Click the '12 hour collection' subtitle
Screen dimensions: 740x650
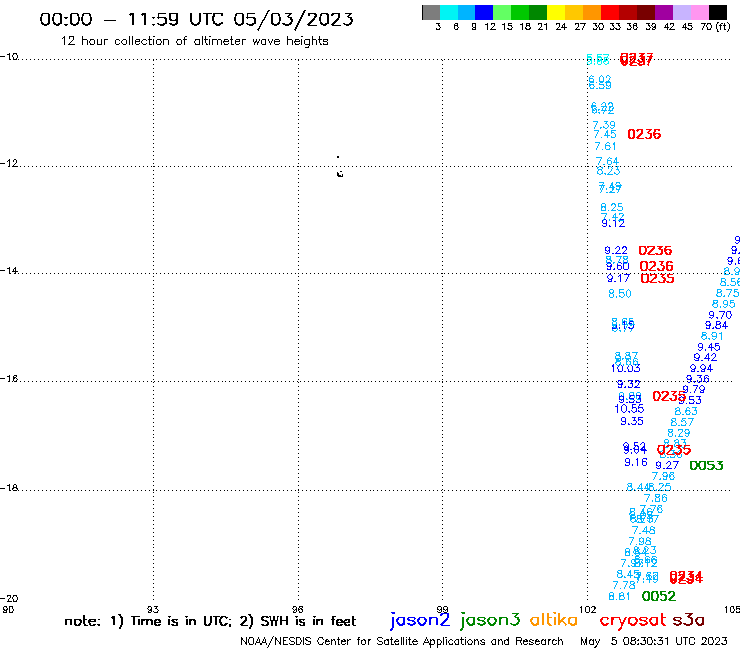pos(194,41)
